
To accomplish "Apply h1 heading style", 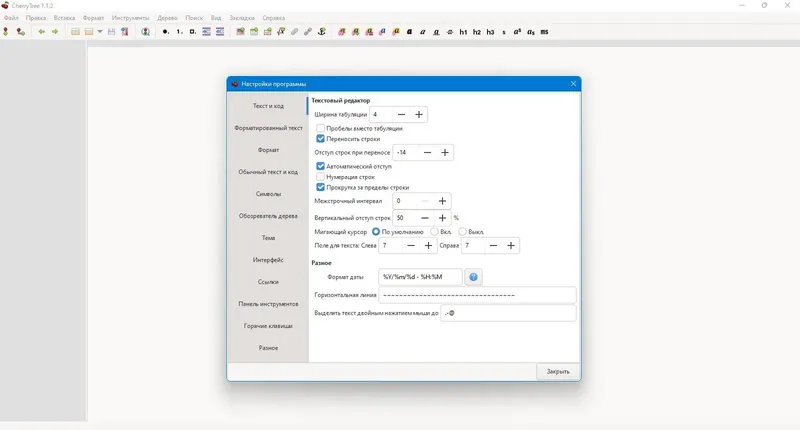I will (463, 32).
